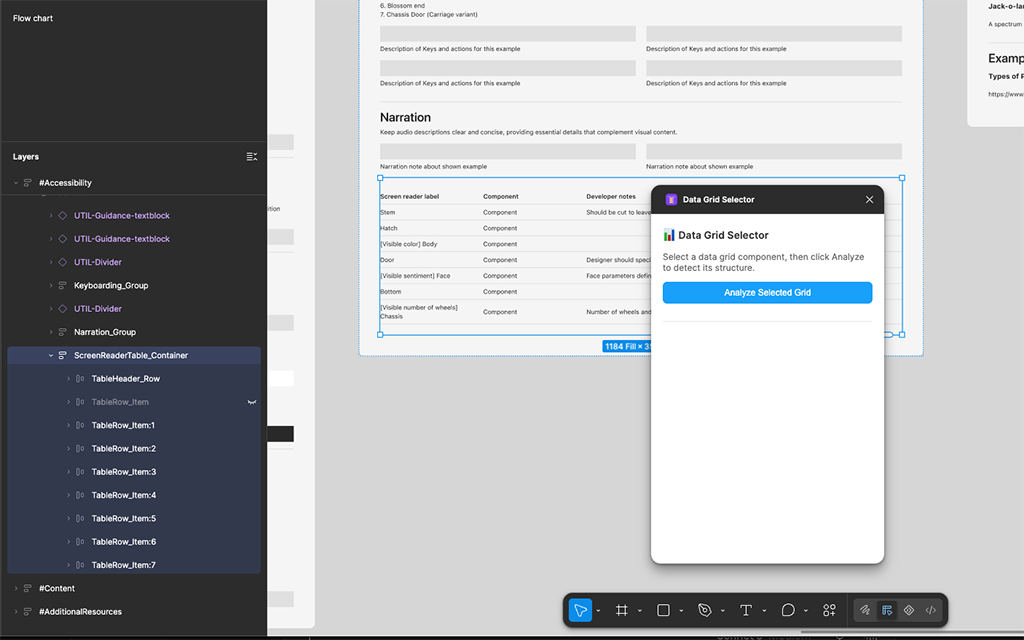Click the row icon beside TableHeader_Row

click(80, 379)
